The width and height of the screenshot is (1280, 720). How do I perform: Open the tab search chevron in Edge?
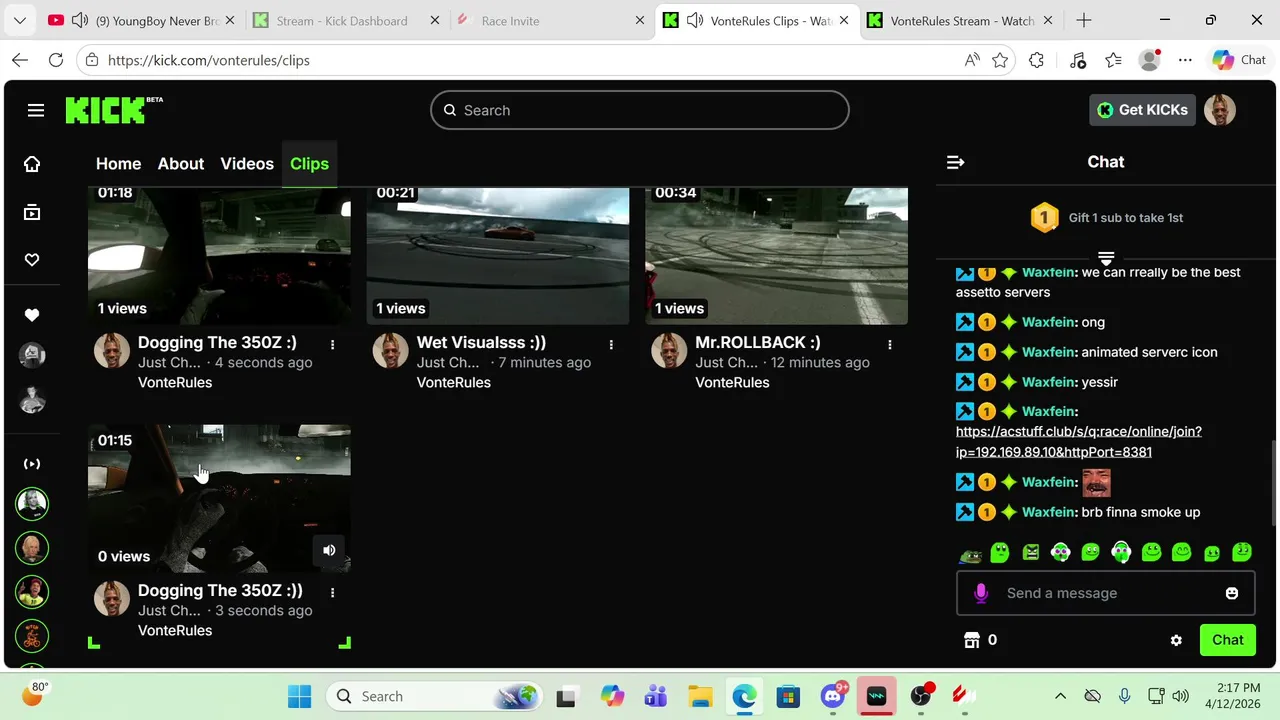pyautogui.click(x=21, y=21)
